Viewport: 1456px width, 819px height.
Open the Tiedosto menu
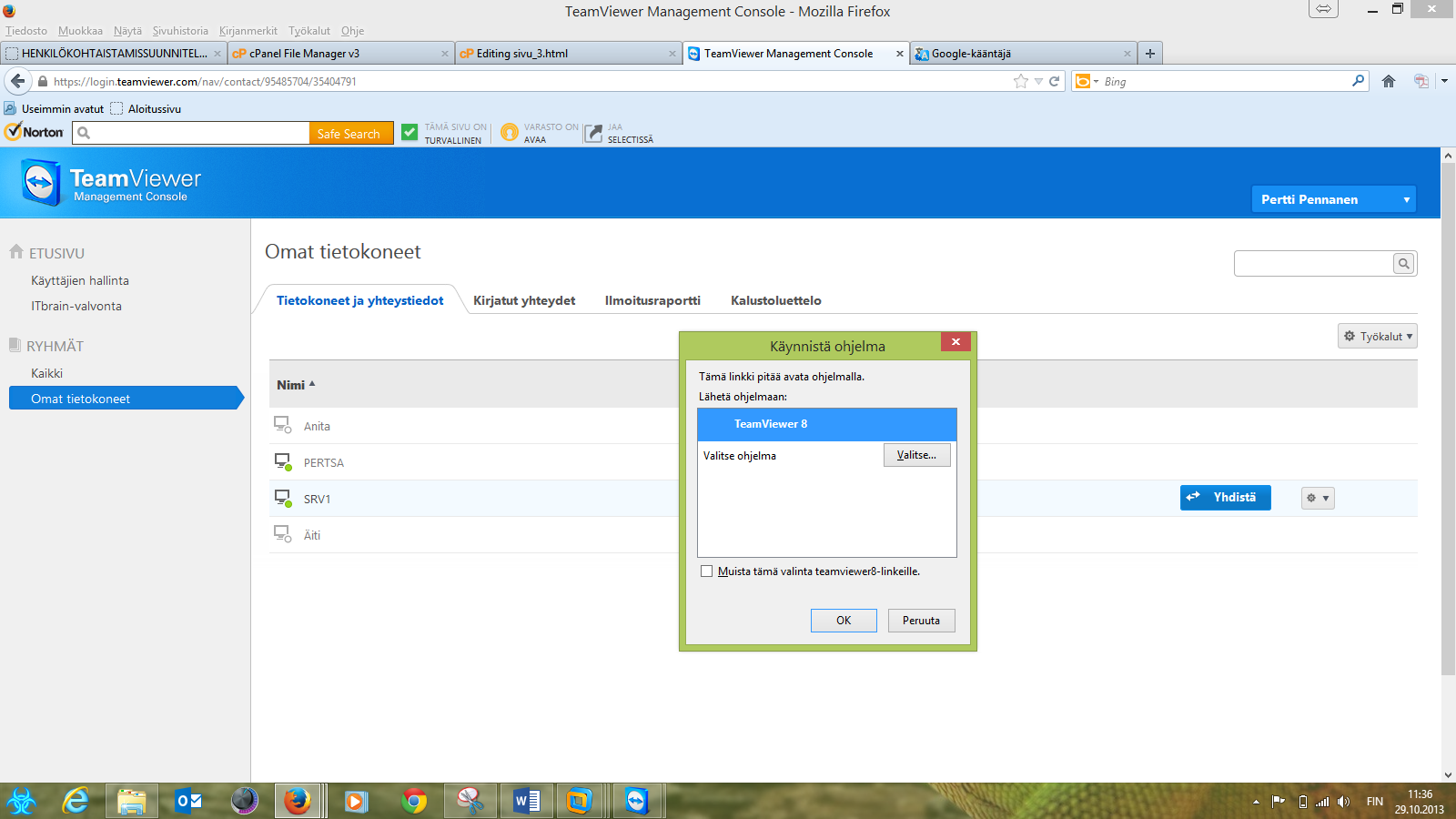tap(26, 30)
